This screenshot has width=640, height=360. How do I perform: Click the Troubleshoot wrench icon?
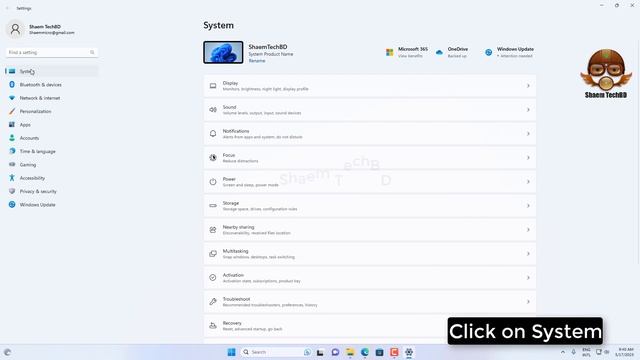213,302
